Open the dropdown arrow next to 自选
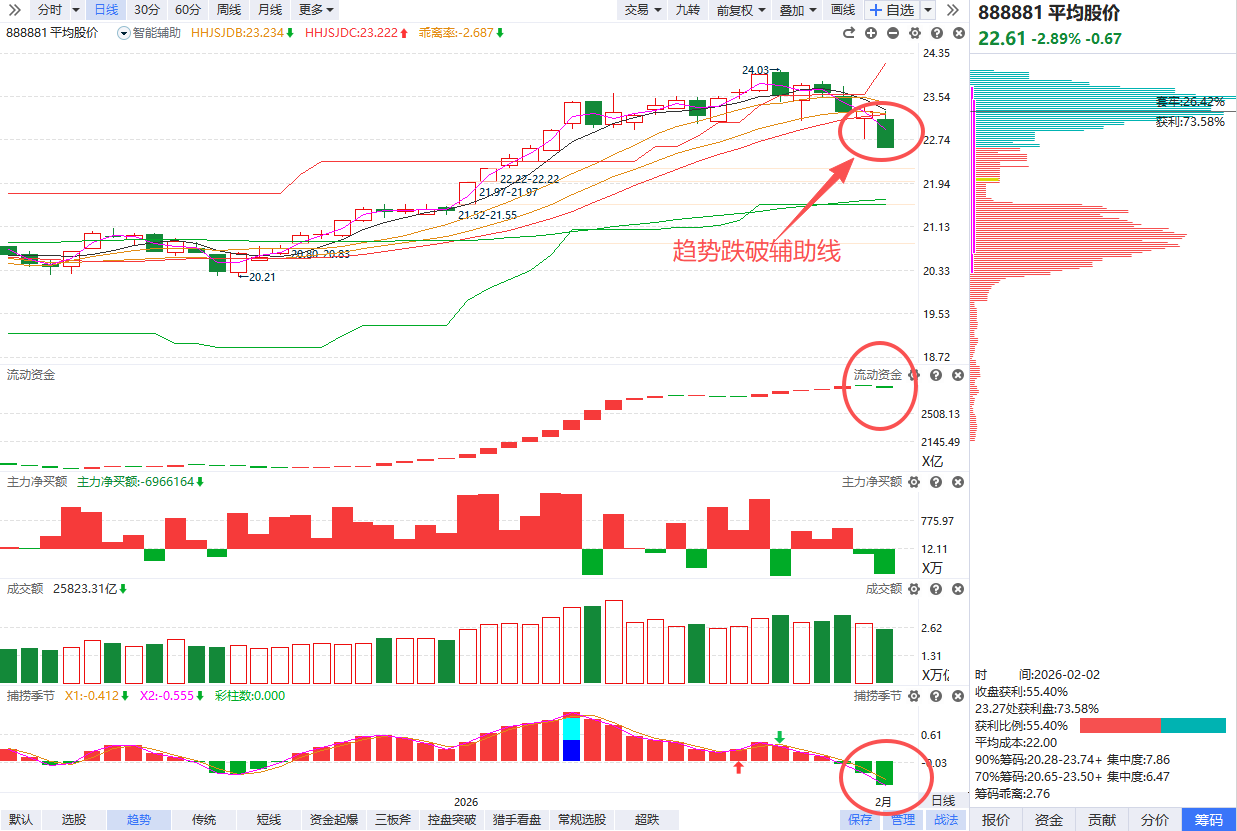Screen dimensions: 1237x831 928,10
